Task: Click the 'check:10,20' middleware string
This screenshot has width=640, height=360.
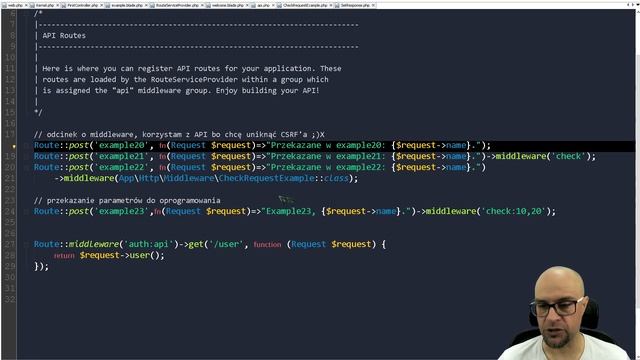Action: tap(514, 211)
